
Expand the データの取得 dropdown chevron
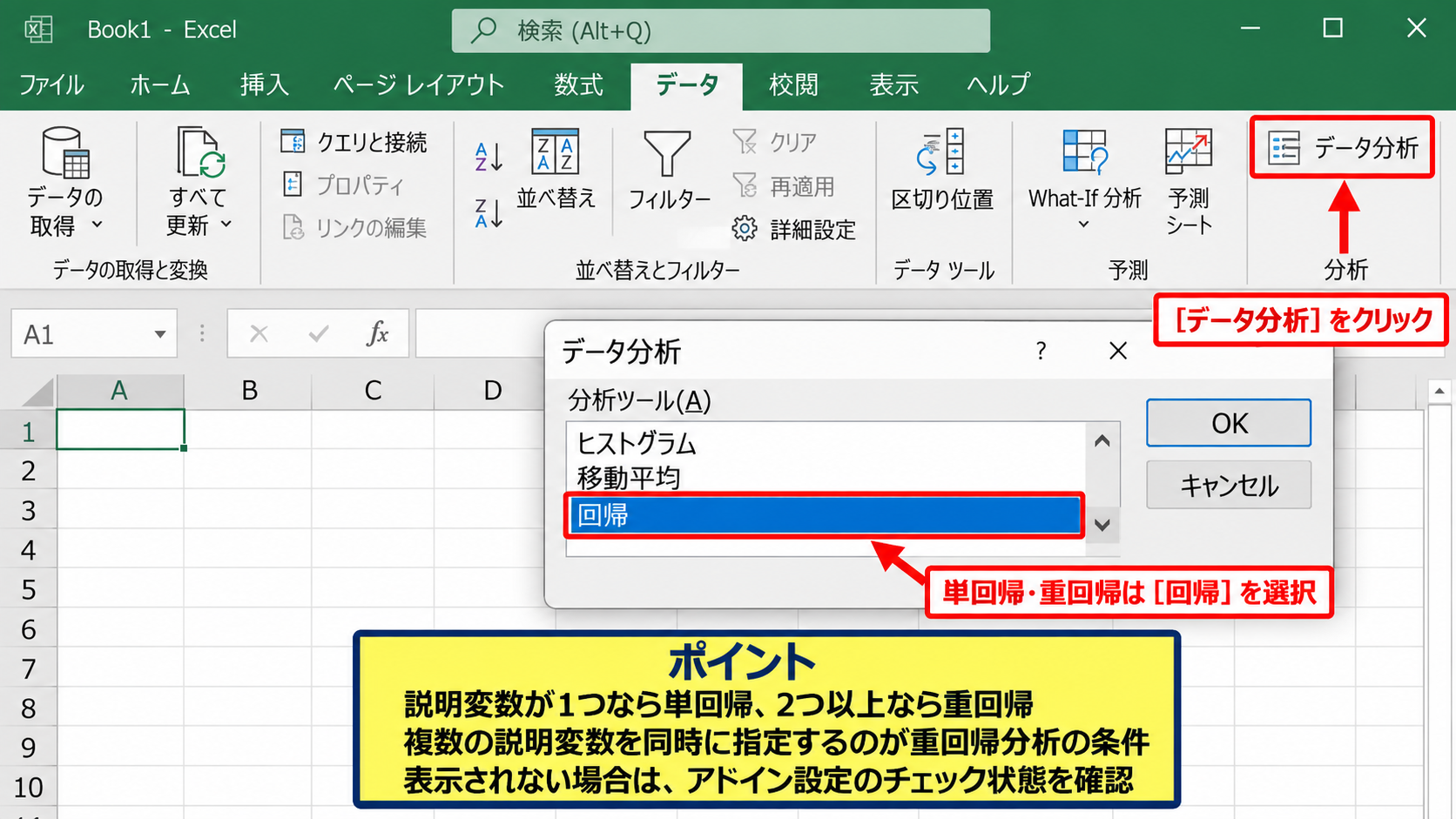97,225
